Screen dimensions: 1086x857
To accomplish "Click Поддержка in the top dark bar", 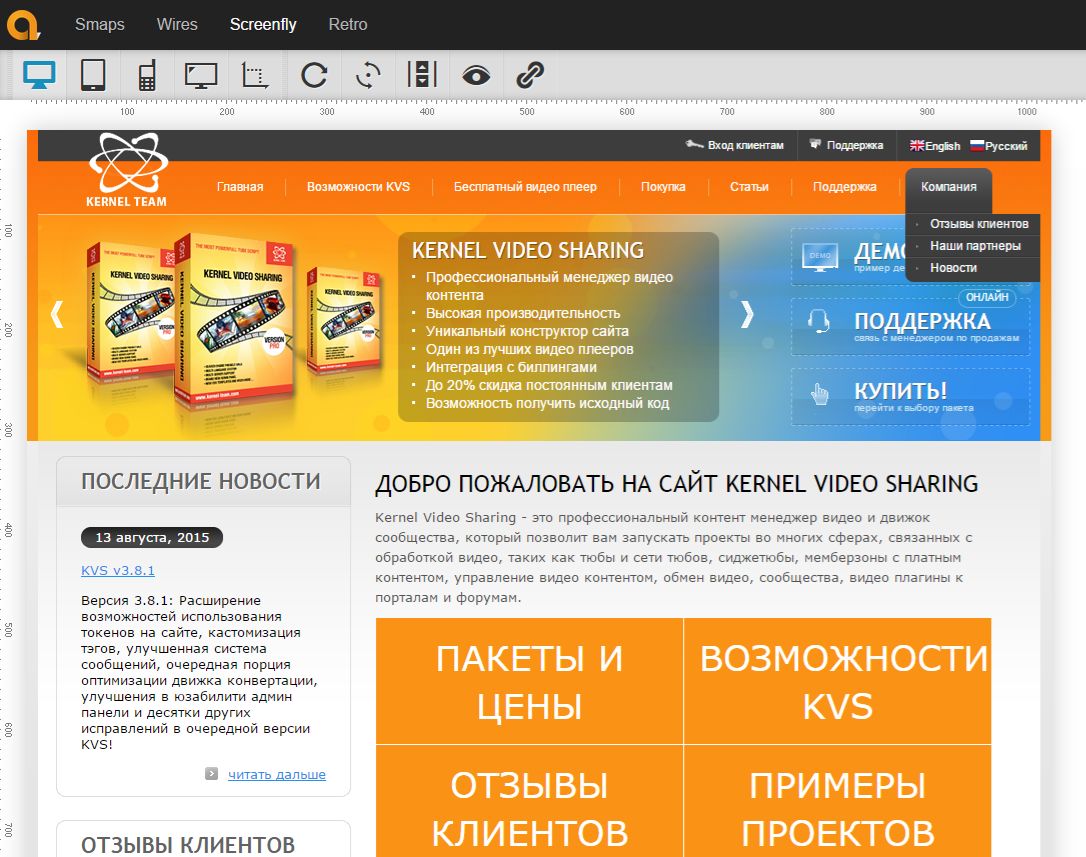I will pyautogui.click(x=846, y=145).
